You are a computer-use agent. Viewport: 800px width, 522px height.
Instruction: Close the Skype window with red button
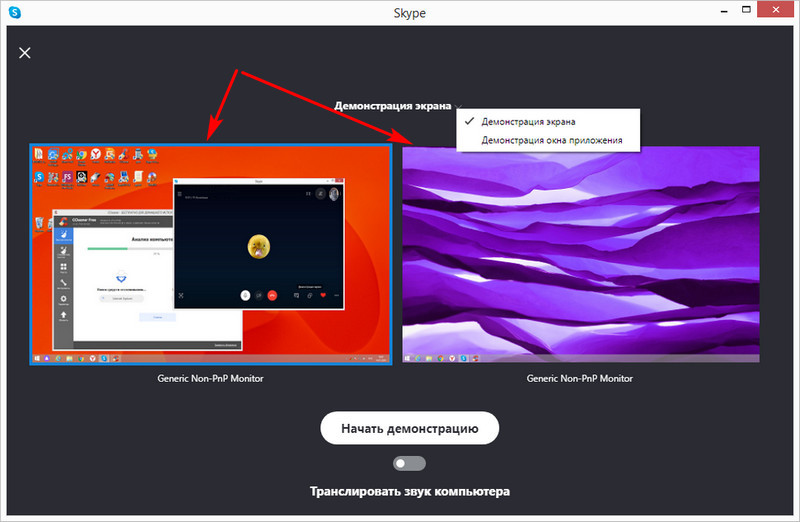[776, 9]
